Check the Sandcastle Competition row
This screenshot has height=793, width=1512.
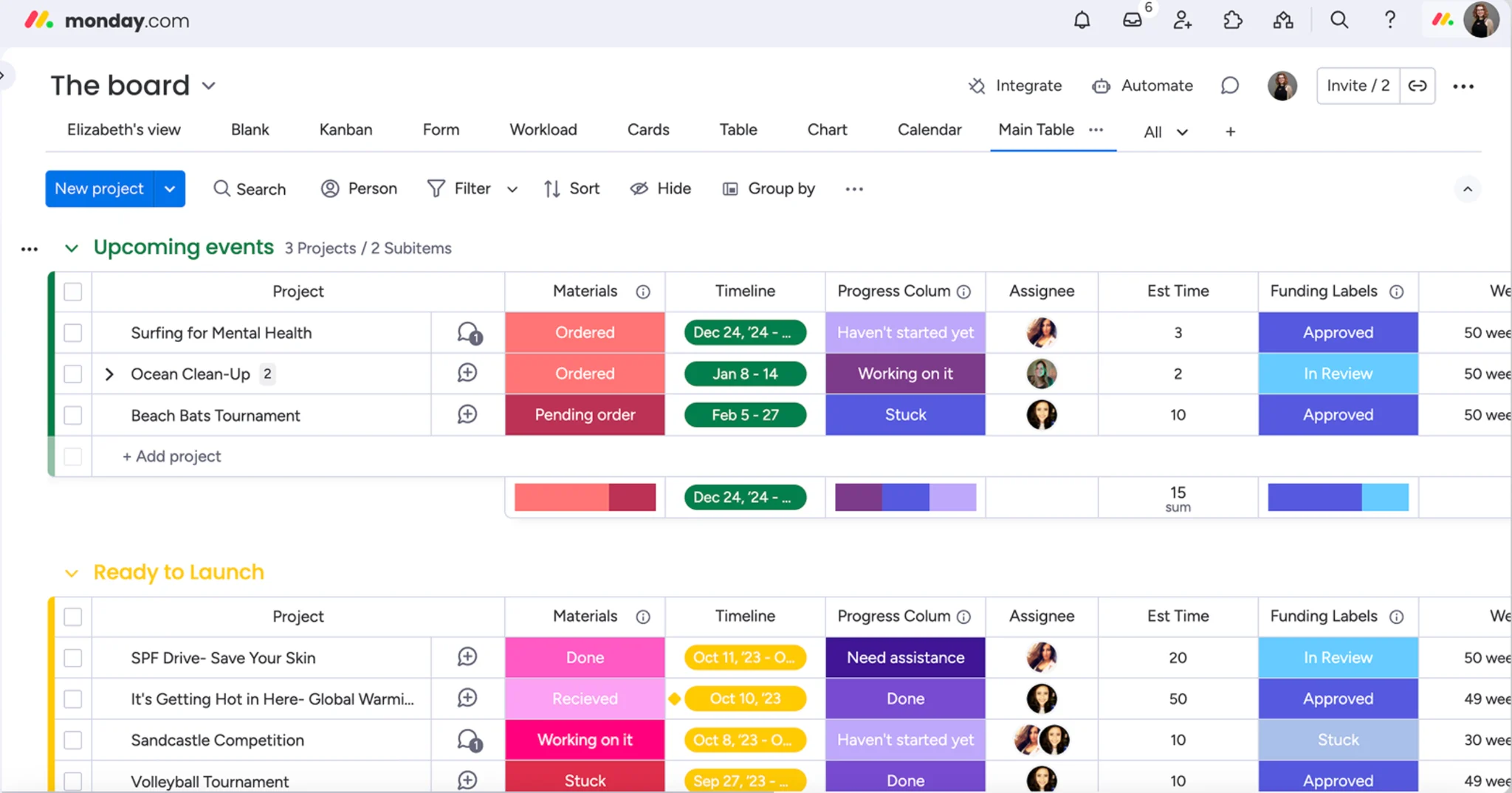point(72,741)
